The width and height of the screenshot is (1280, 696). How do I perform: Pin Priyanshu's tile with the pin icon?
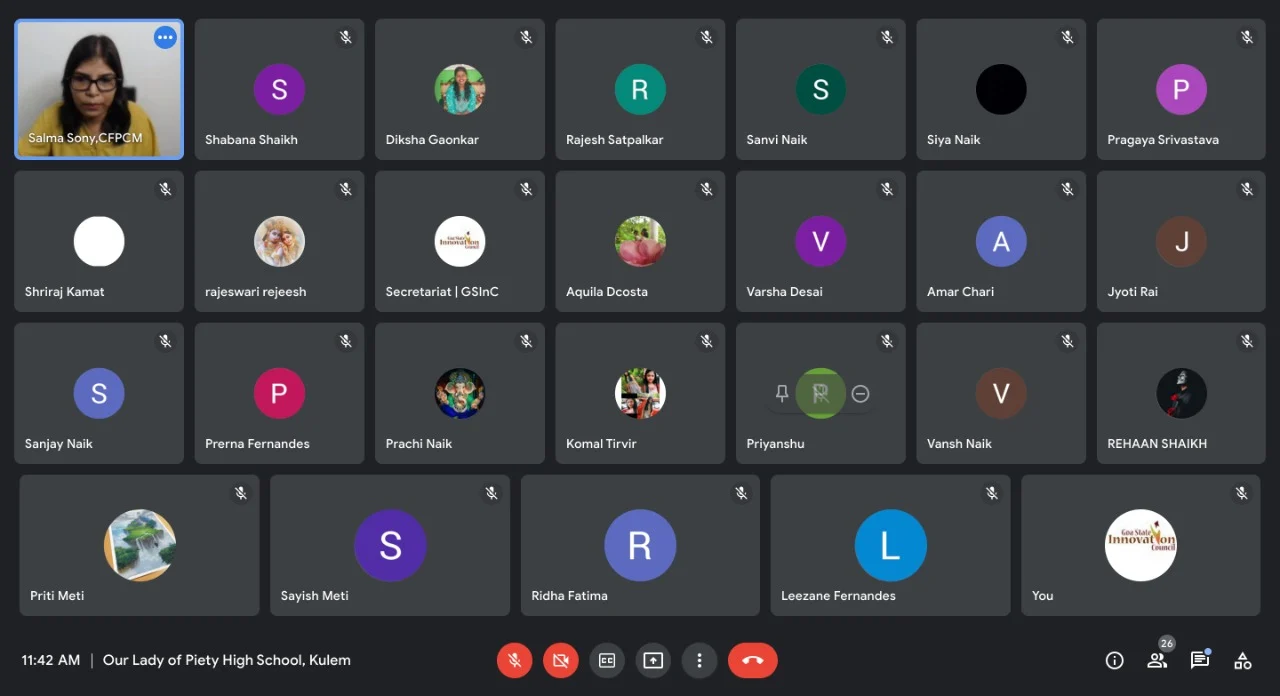[x=782, y=394]
